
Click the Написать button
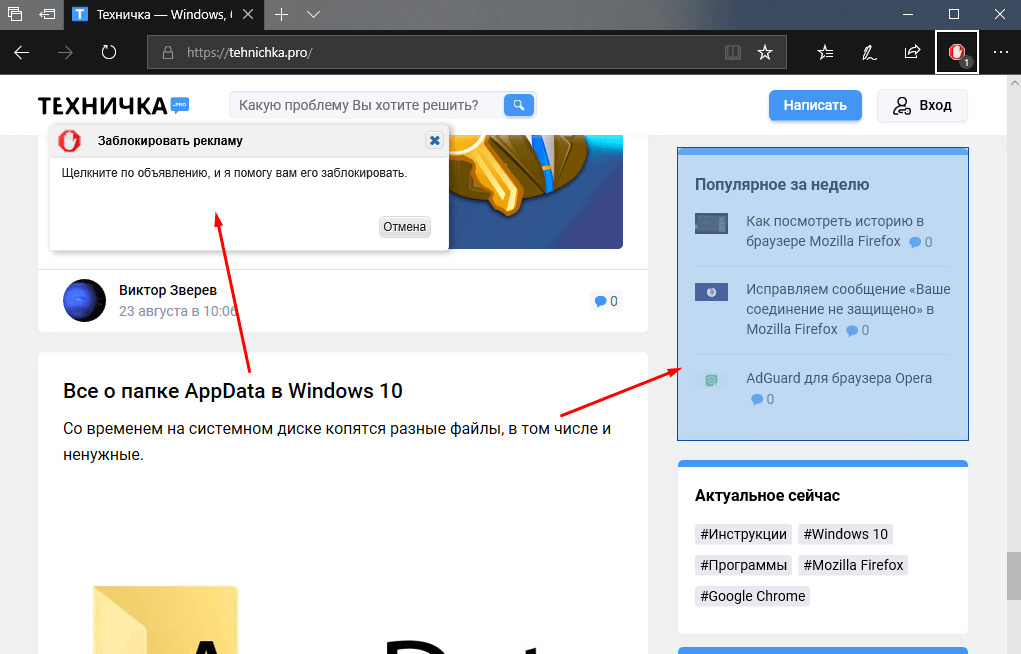click(x=815, y=106)
